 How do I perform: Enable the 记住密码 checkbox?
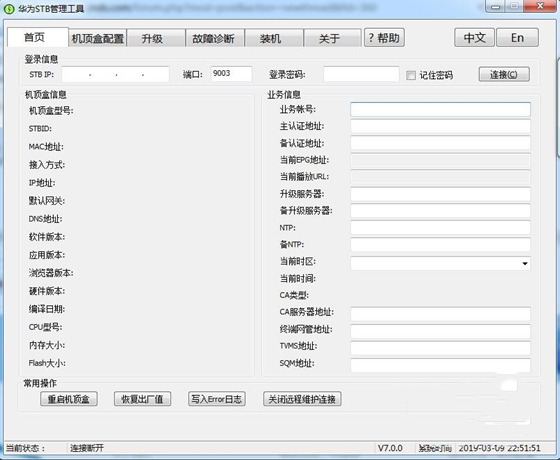(411, 75)
